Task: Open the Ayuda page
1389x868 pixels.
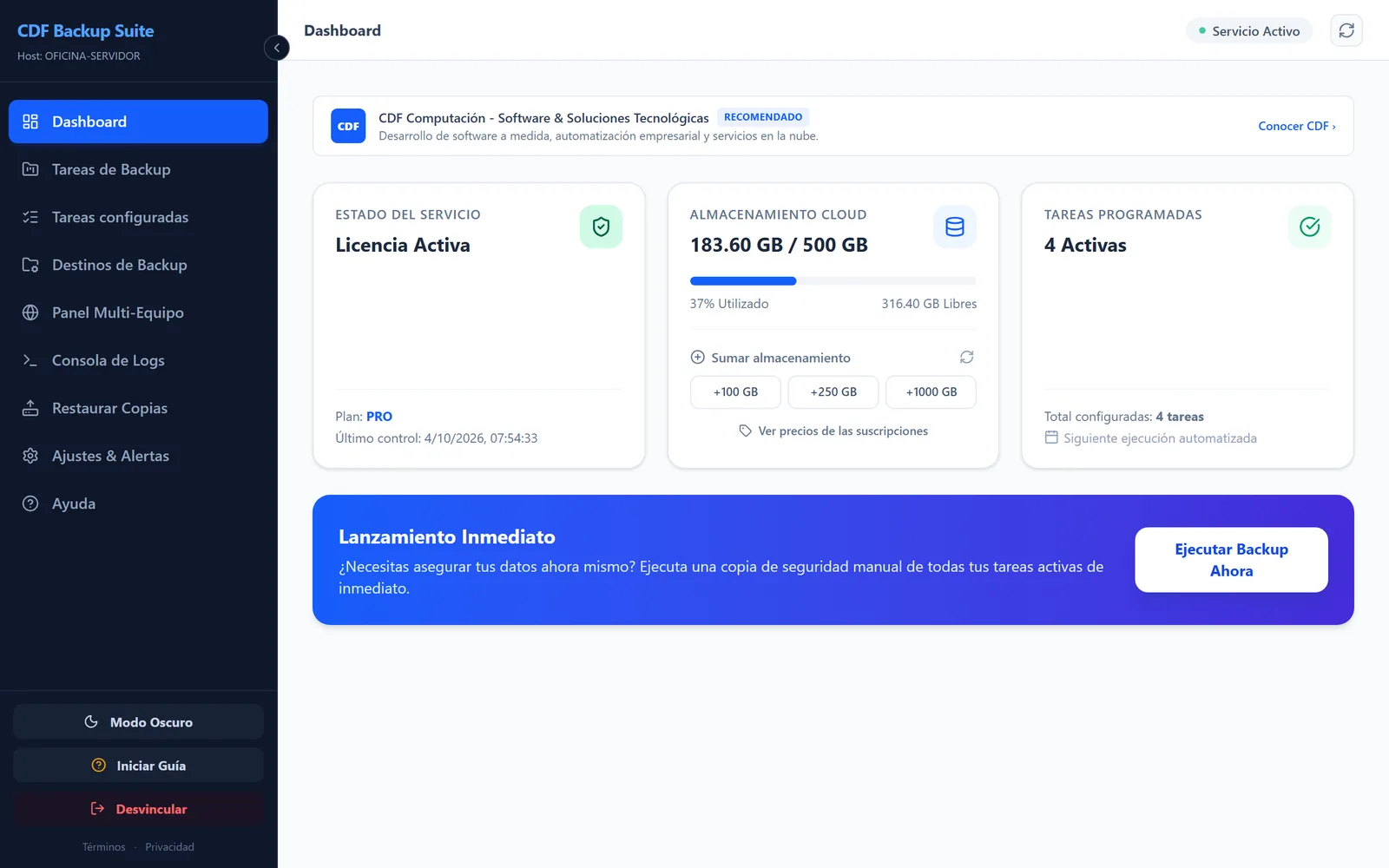Action: pos(138,503)
